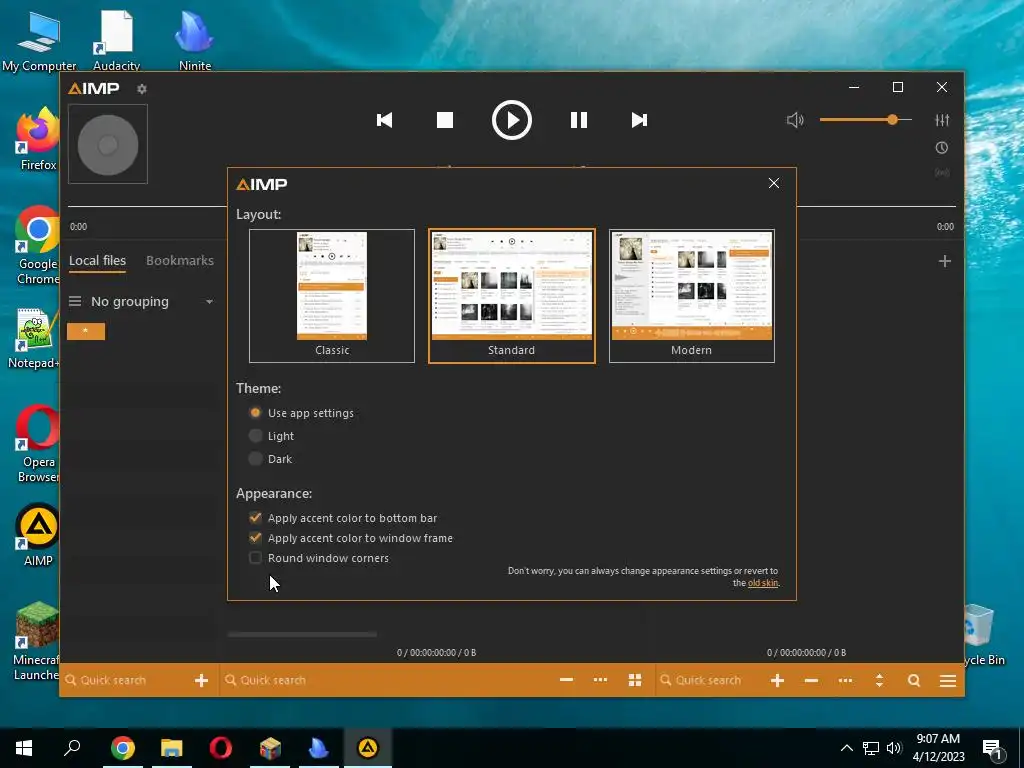Open the playlist hamburger menu

pos(948,680)
